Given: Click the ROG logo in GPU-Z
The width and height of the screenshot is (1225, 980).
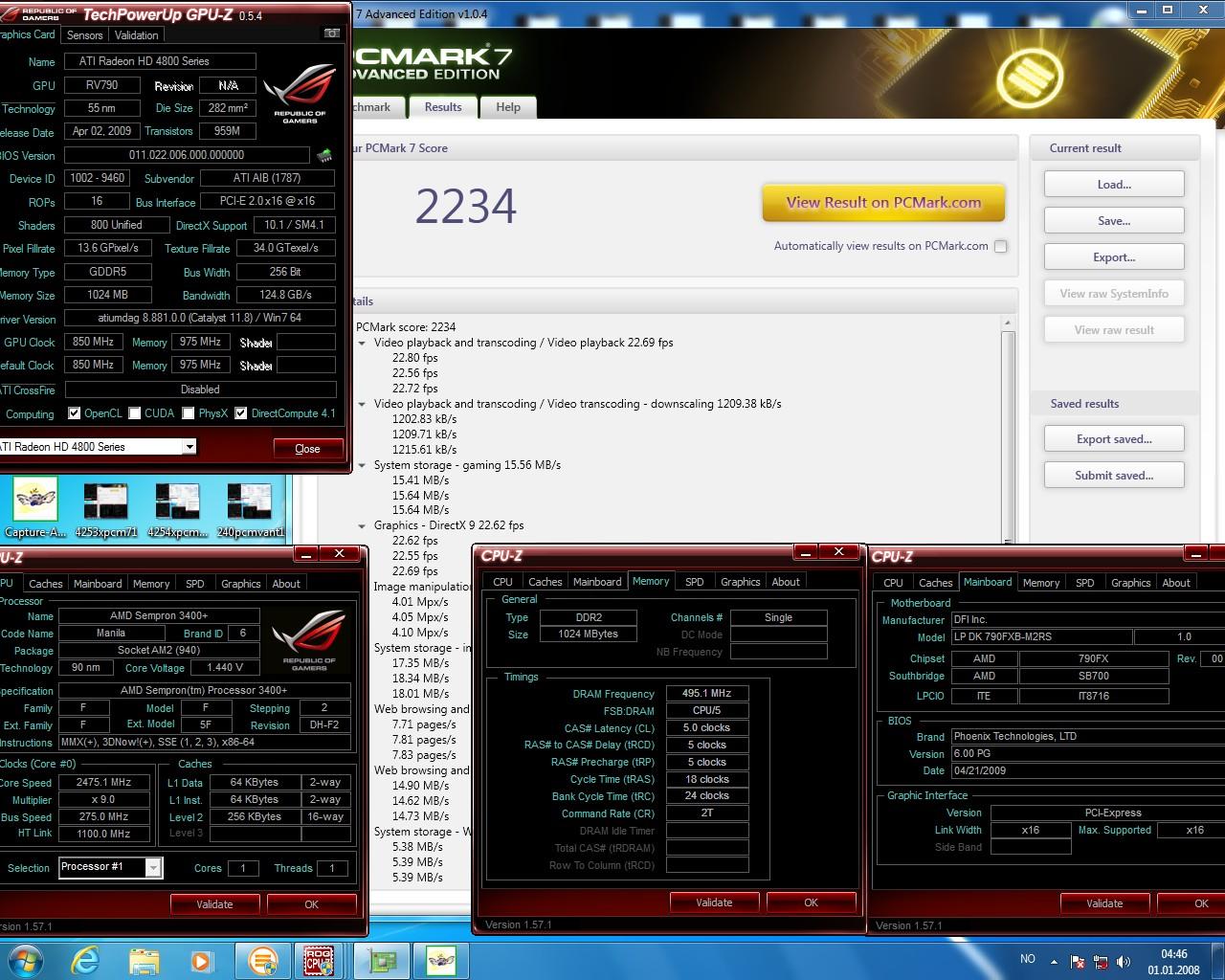Looking at the screenshot, I should 300,94.
